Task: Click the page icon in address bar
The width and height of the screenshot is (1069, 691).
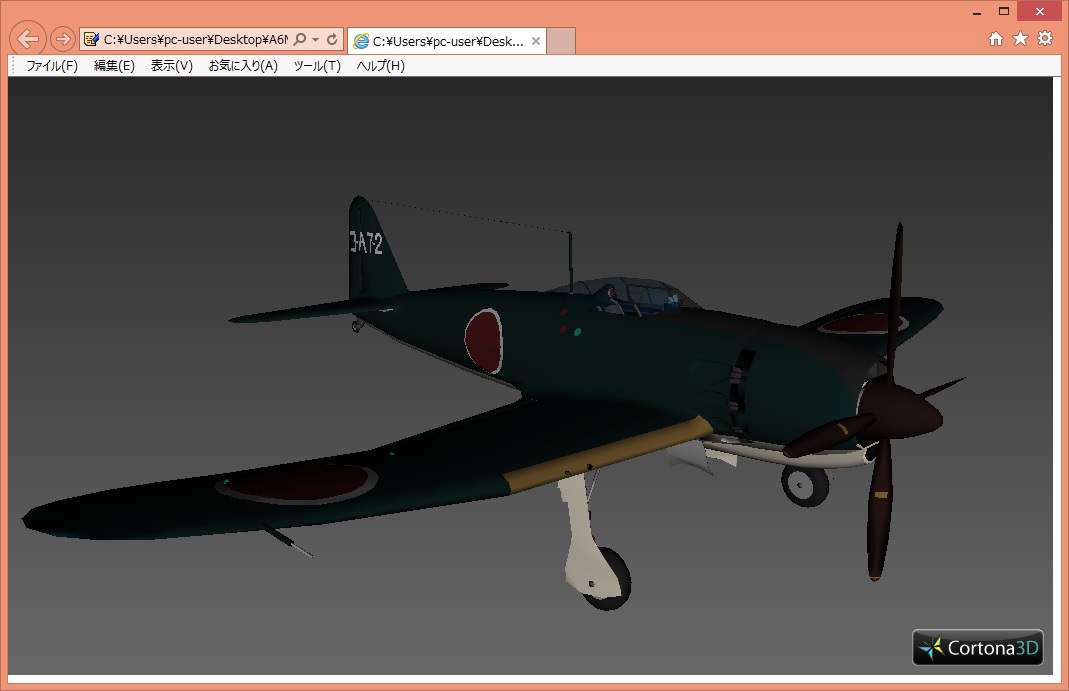Action: (92, 40)
